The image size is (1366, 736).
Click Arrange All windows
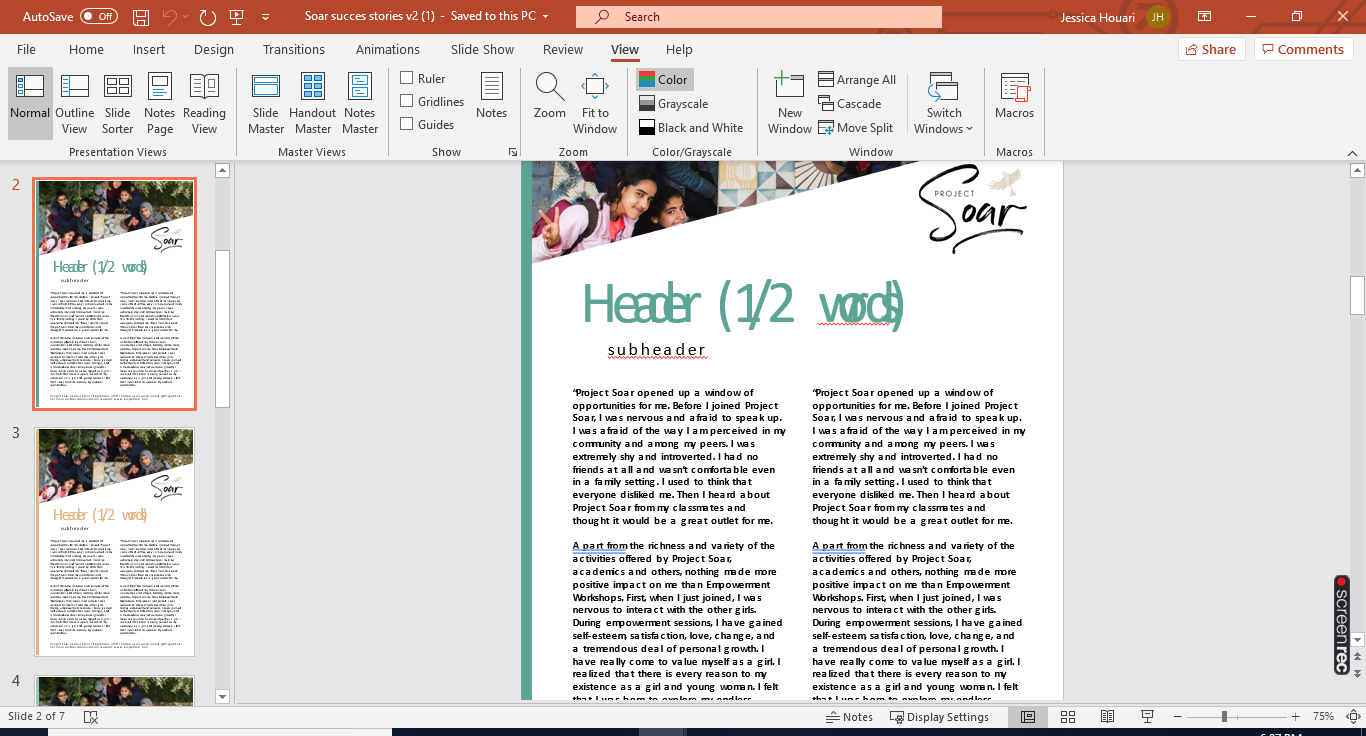point(857,80)
